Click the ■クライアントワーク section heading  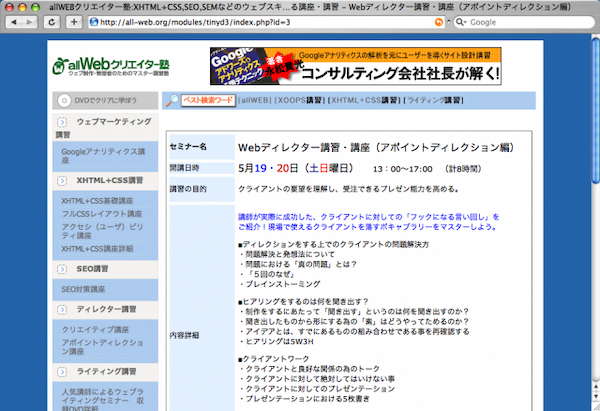(274, 359)
